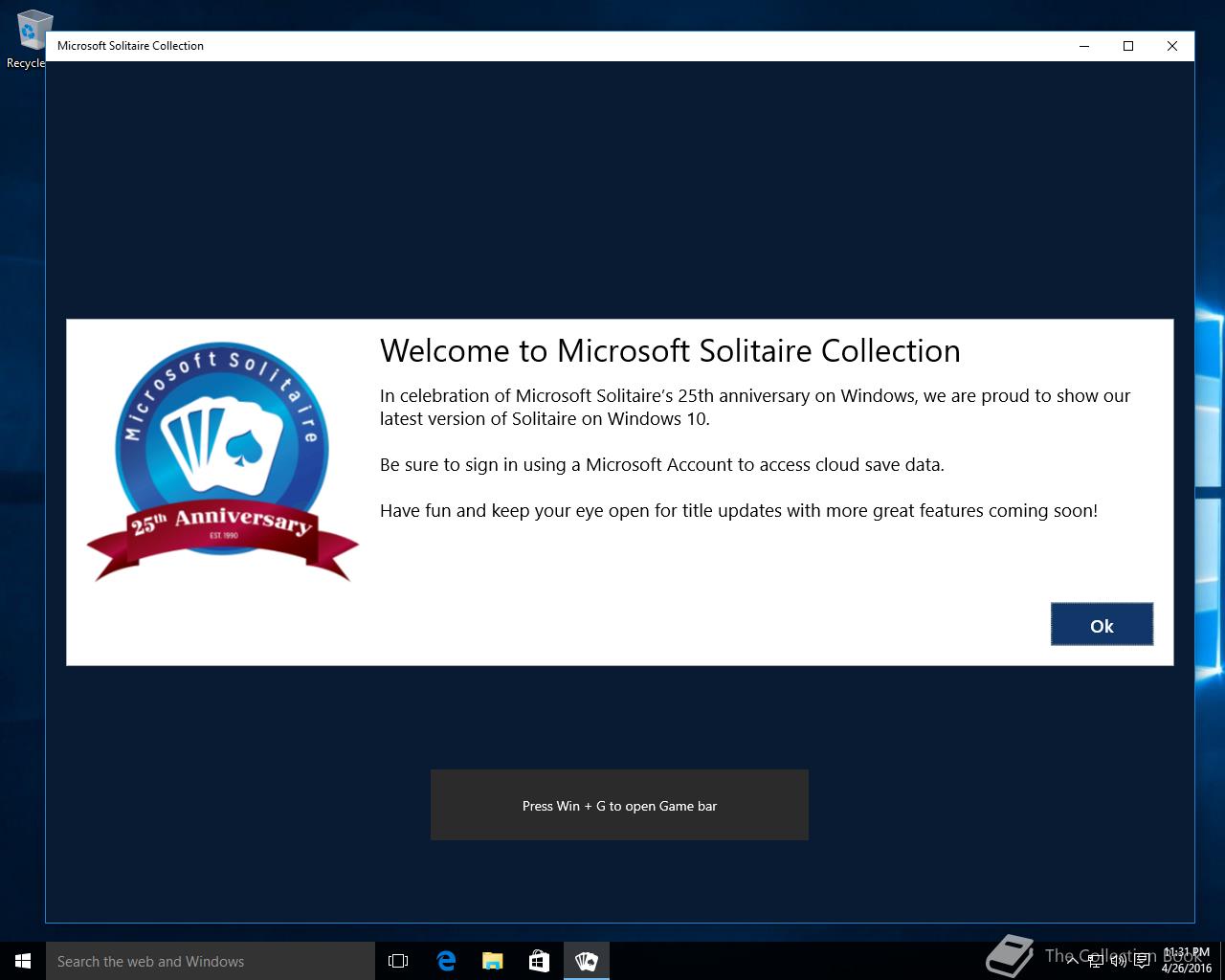The image size is (1225, 980).
Task: Open the network status tray icon
Action: 1096,960
